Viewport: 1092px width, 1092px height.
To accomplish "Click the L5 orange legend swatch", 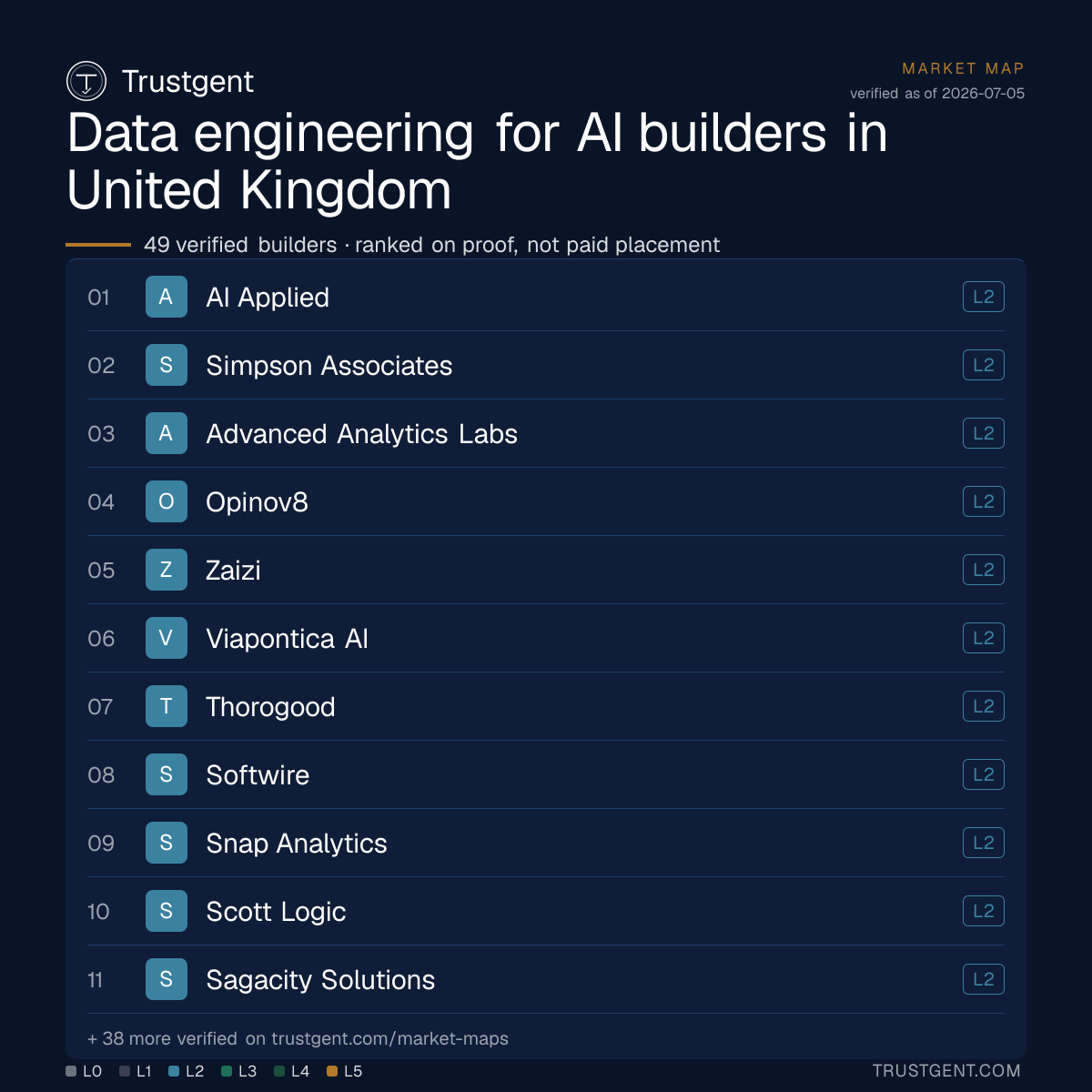I will [x=332, y=1071].
